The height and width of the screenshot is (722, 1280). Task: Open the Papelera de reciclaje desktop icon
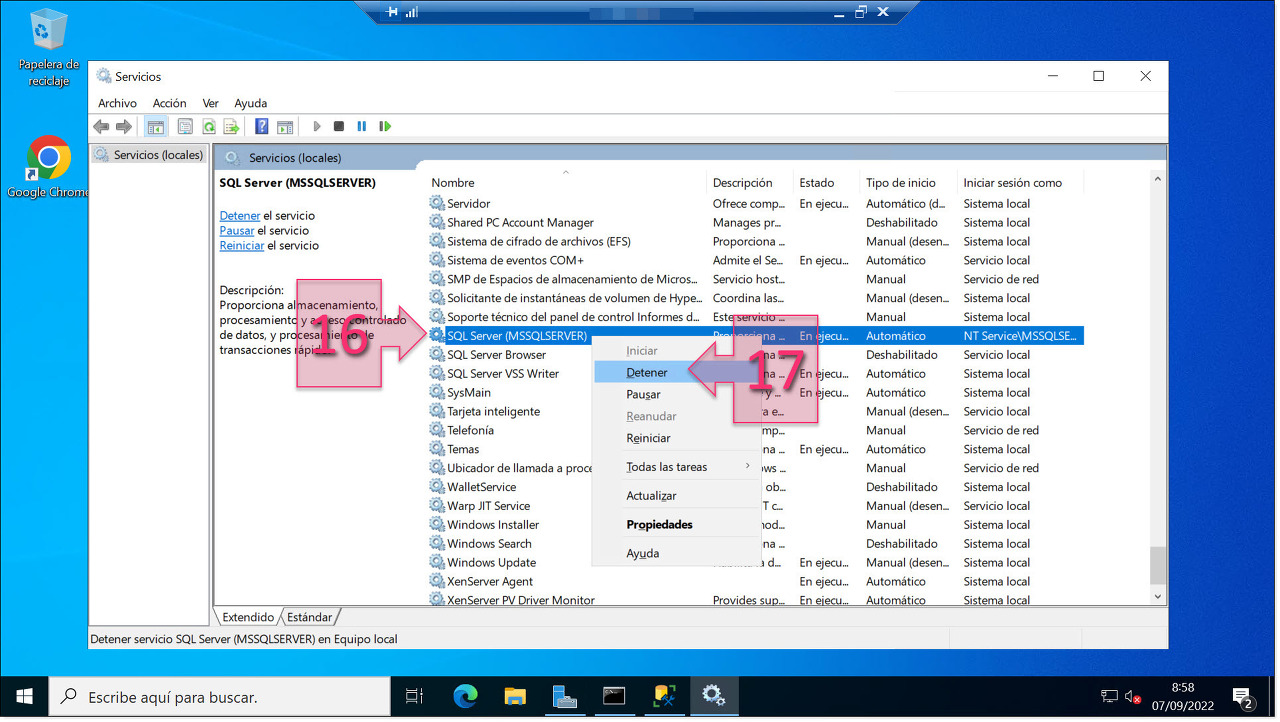[48, 48]
